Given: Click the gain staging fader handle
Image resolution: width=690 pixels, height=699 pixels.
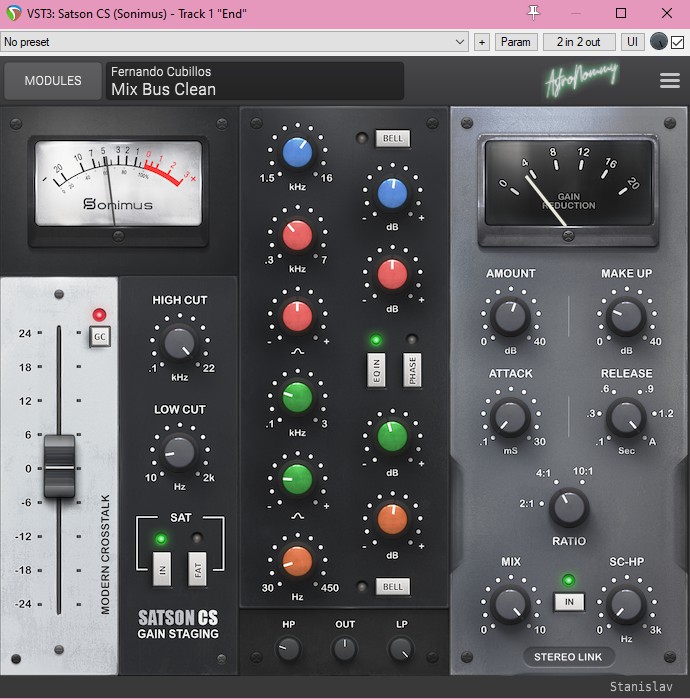Looking at the screenshot, I should (59, 466).
